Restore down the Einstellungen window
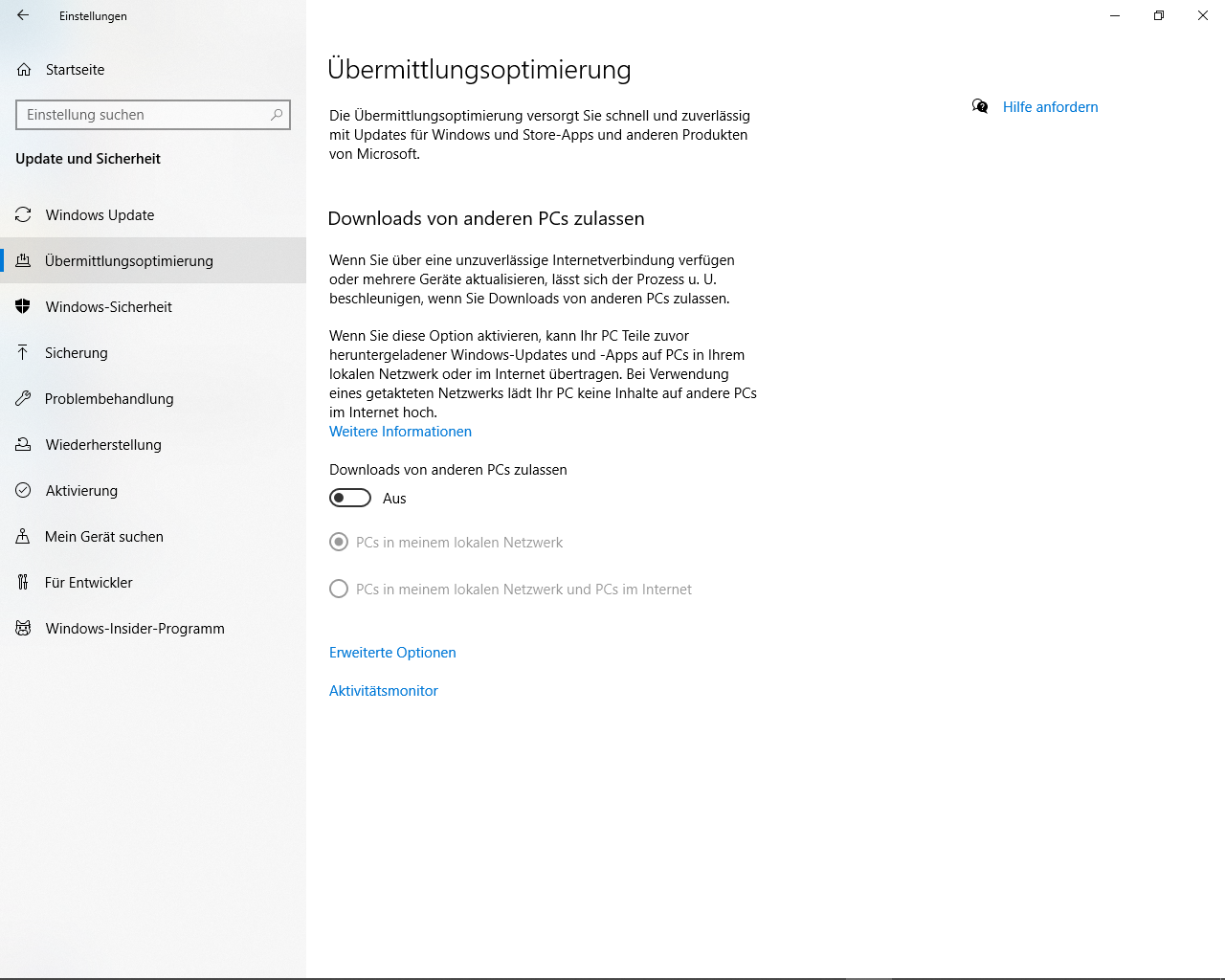Viewport: 1225px width, 980px height. (x=1159, y=15)
